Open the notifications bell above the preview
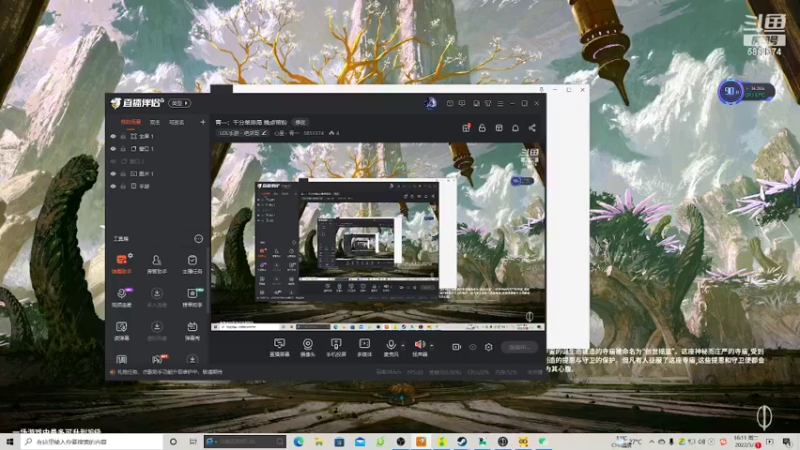This screenshot has height=450, width=800. [x=515, y=128]
